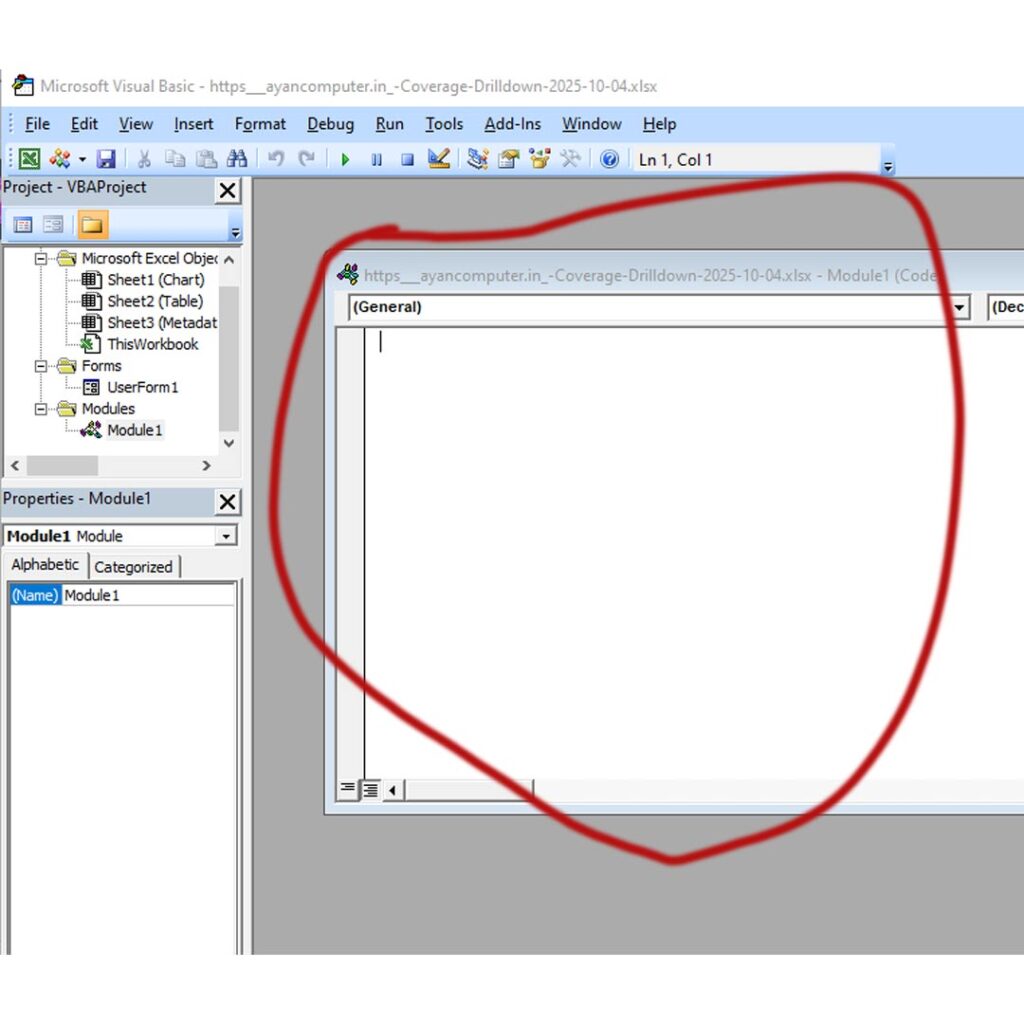The width and height of the screenshot is (1024, 1024).
Task: Run the macro with the green play button
Action: pos(345,159)
